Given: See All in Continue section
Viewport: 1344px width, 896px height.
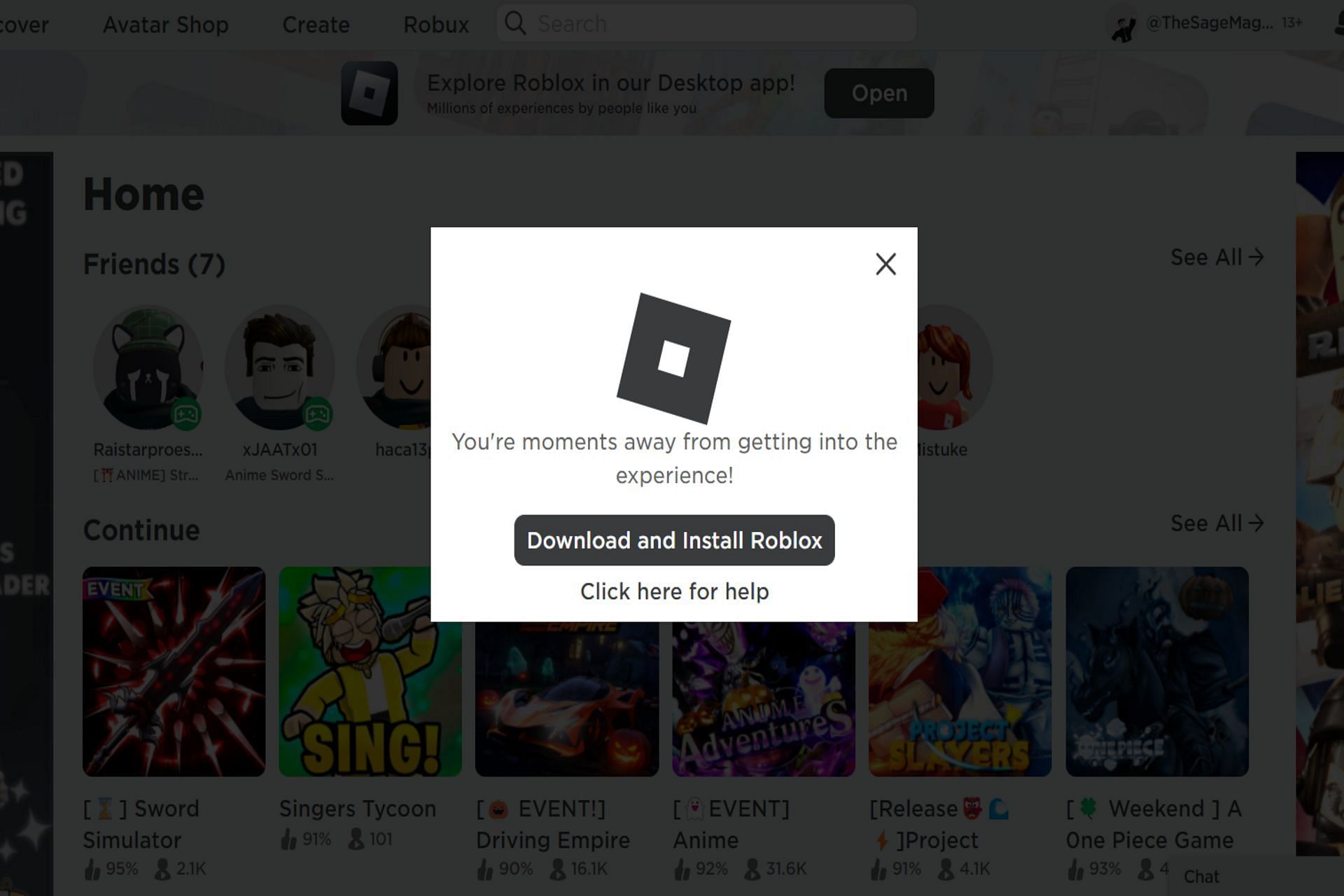Looking at the screenshot, I should click(1217, 523).
